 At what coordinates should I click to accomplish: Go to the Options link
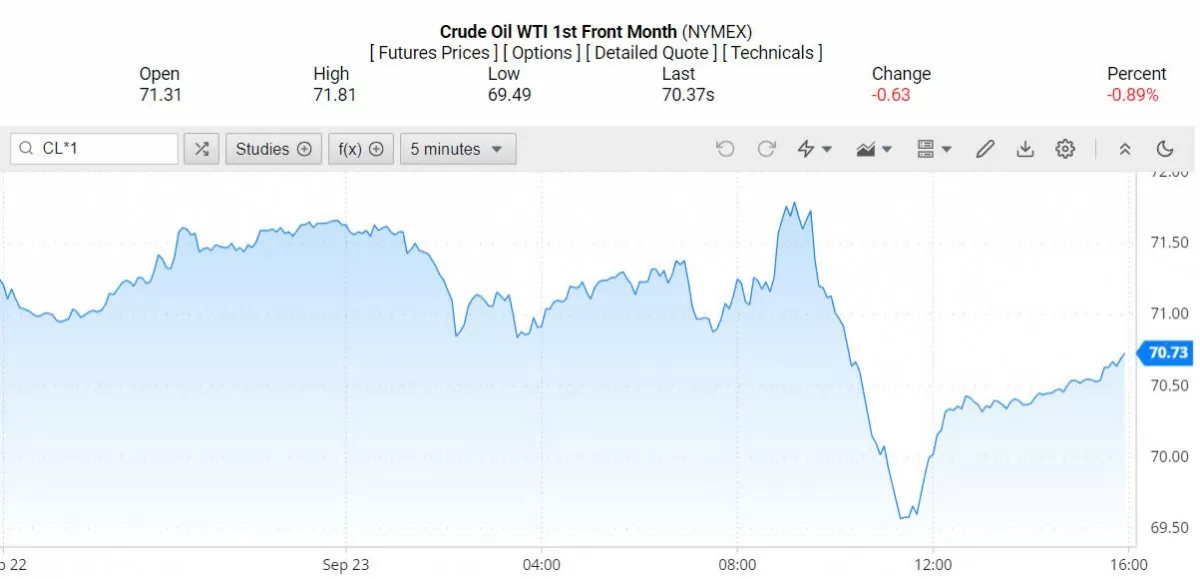pyautogui.click(x=541, y=52)
